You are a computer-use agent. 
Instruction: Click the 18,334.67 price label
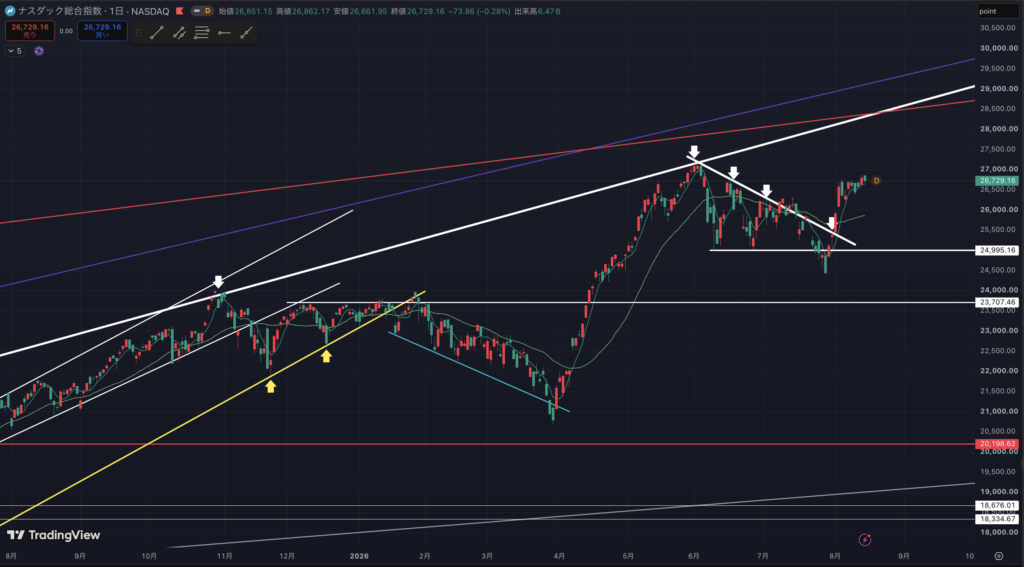click(x=997, y=519)
